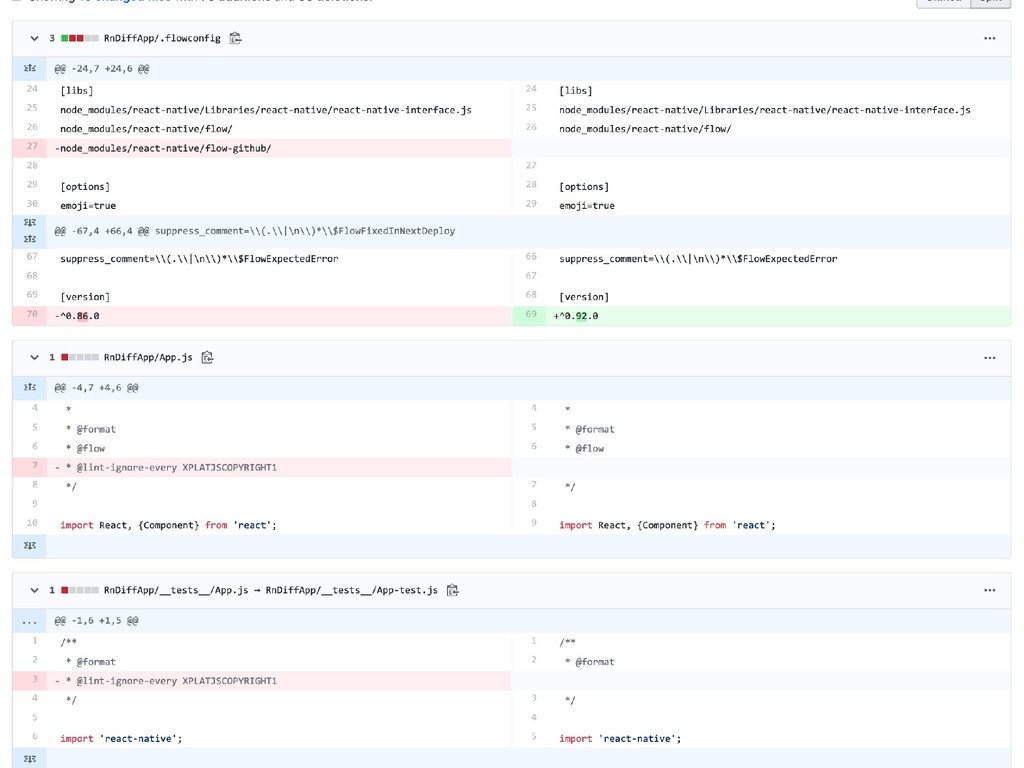
Task: Expand context at hunk @@ -1,6 +1,5 @@
Action: 29,620
